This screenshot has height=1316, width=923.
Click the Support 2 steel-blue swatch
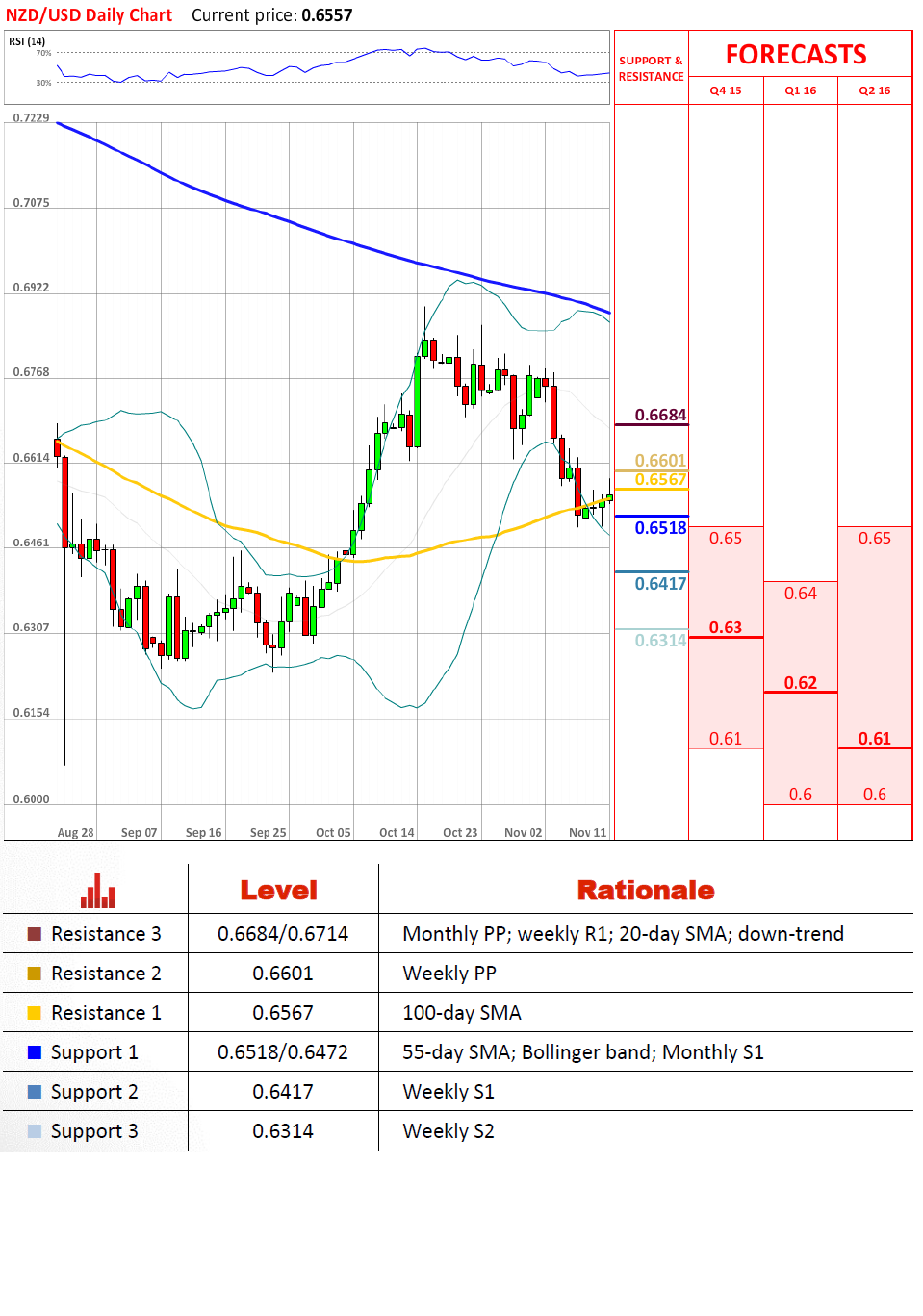click(35, 1092)
